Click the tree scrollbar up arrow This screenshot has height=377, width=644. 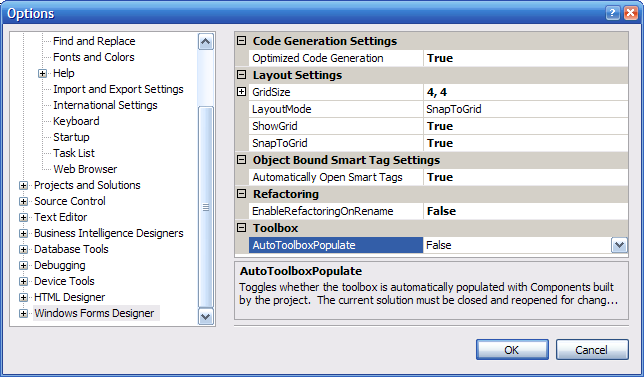click(x=205, y=41)
